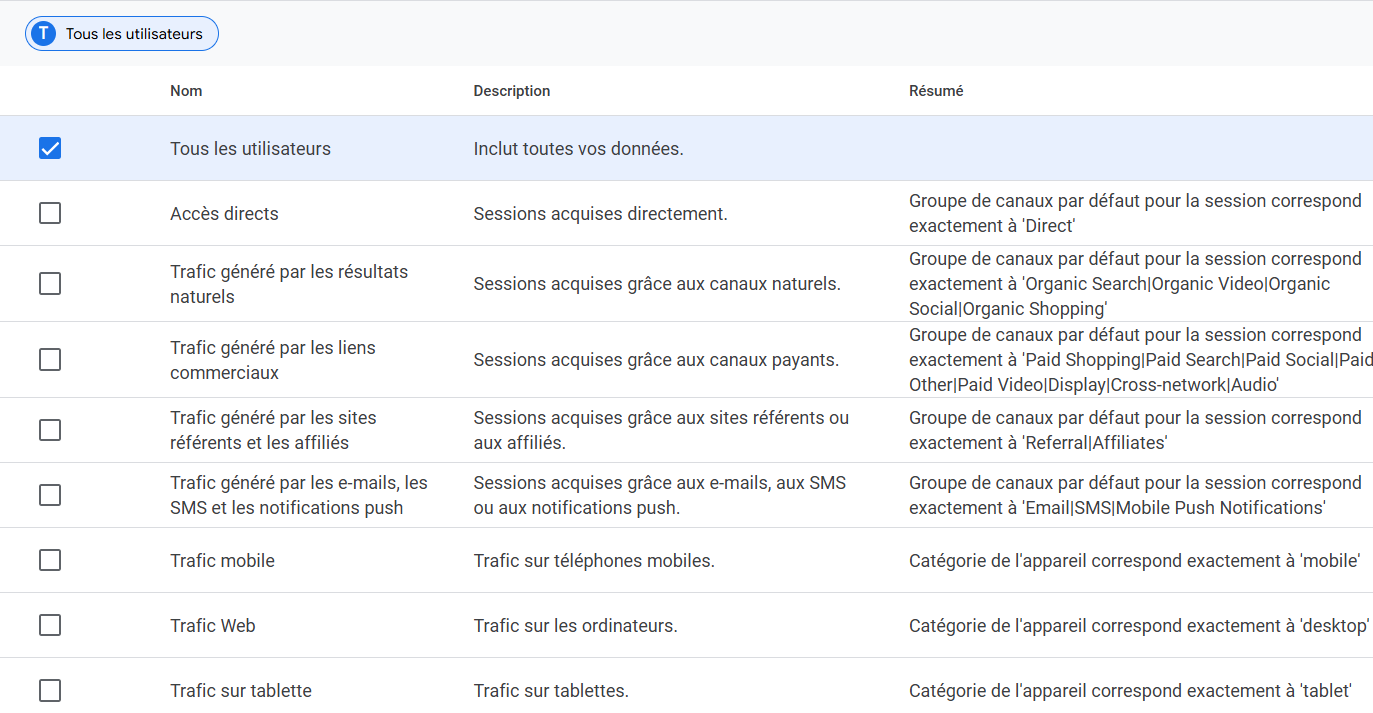Click the 'Trafic Web' row label
This screenshot has width=1373, height=713.
[212, 626]
